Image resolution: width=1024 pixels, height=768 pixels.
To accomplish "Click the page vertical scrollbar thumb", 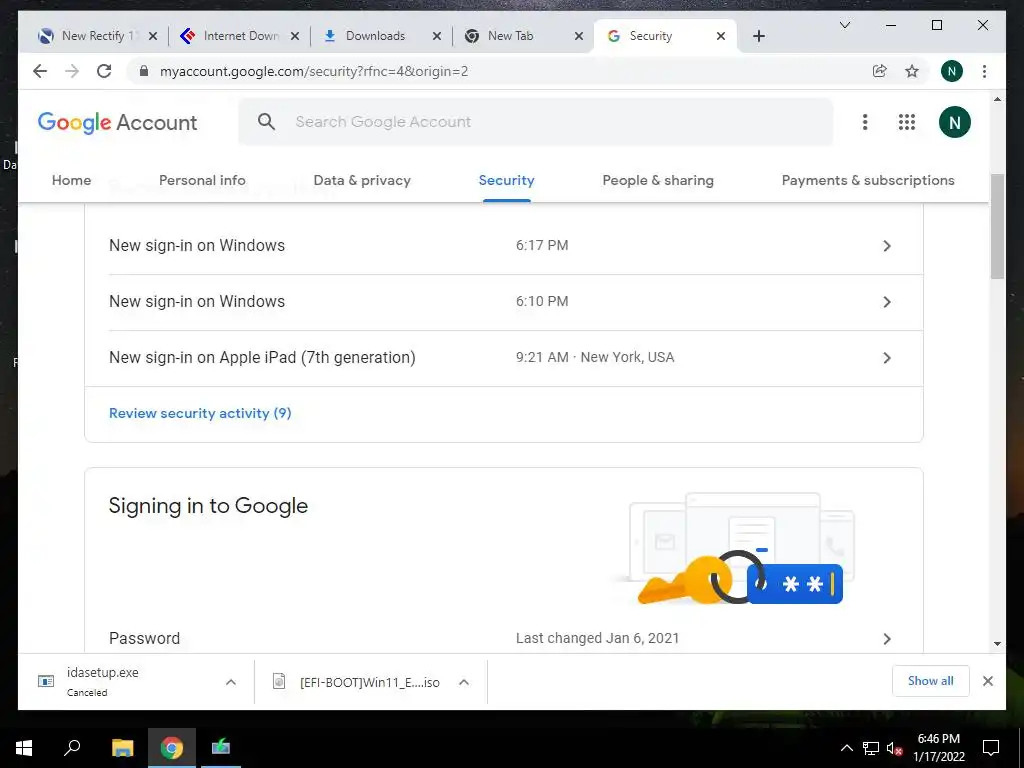I will (x=997, y=227).
